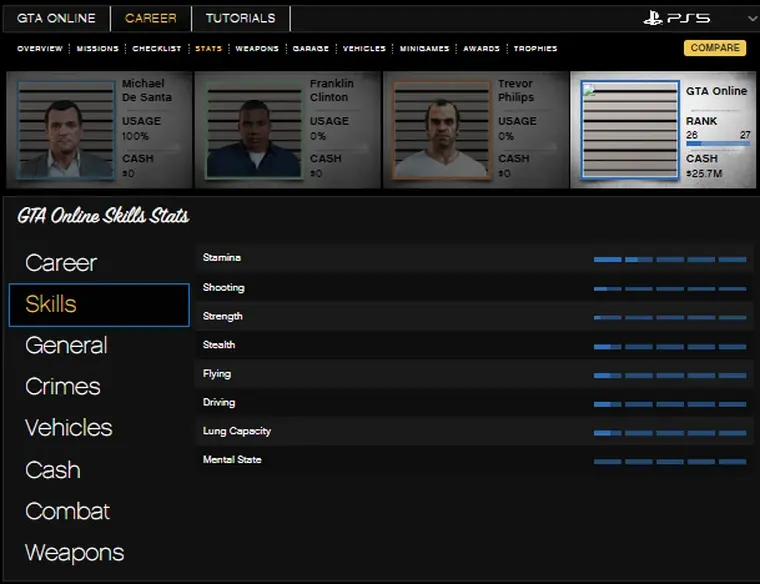Show the Crimes stats category
Image resolution: width=760 pixels, height=584 pixels.
tap(63, 386)
